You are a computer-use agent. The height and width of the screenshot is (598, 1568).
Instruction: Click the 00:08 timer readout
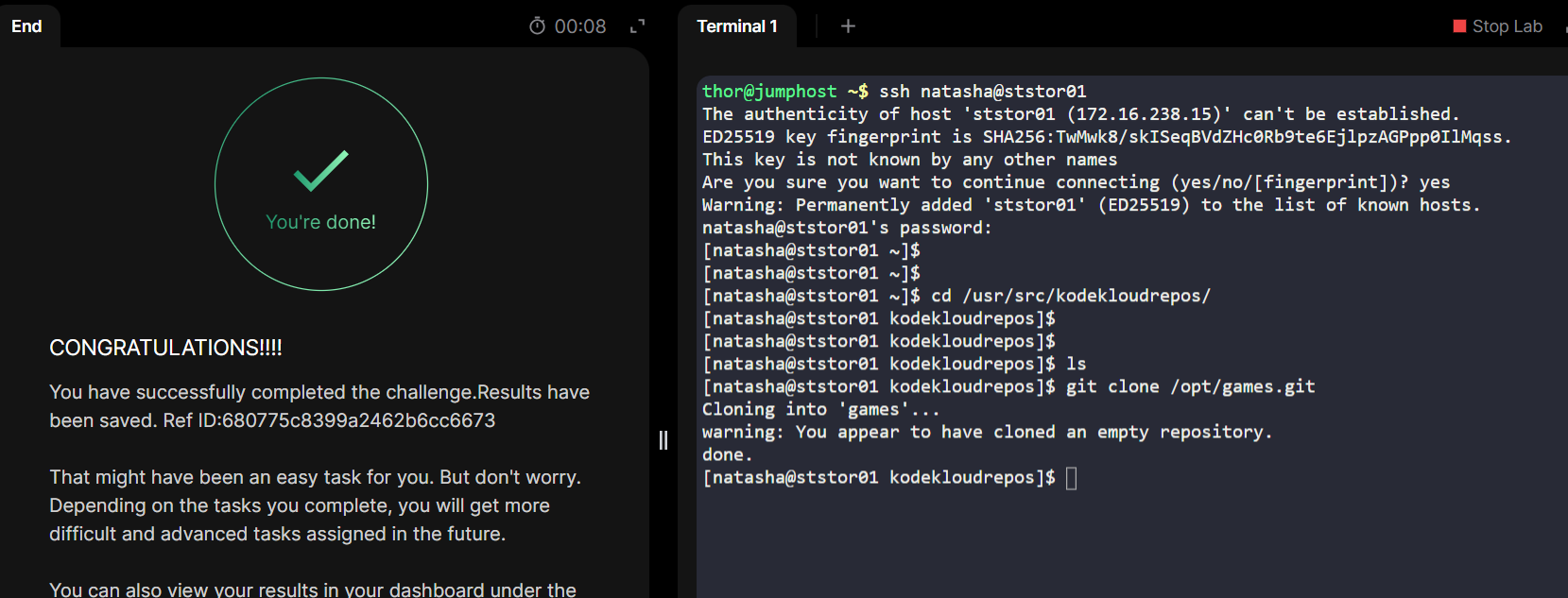[x=580, y=26]
